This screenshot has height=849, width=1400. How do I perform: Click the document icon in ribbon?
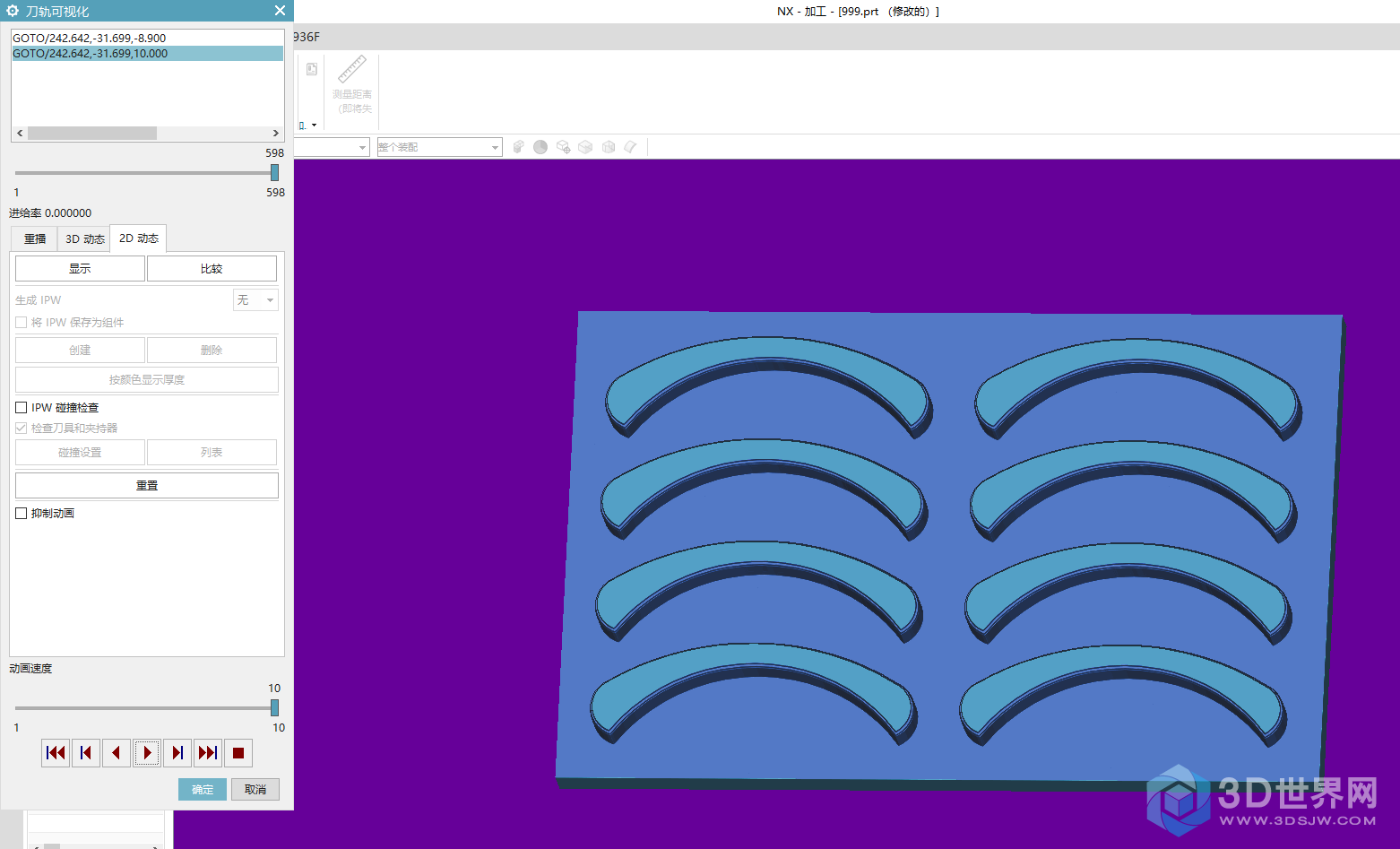(x=312, y=69)
